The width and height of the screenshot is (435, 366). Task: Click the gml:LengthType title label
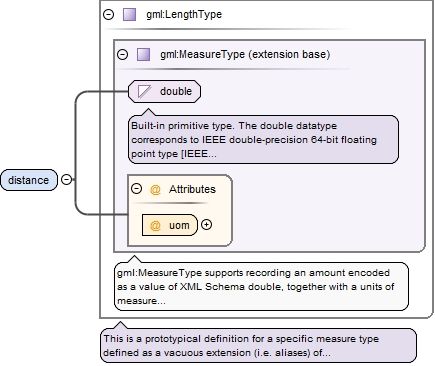point(184,14)
